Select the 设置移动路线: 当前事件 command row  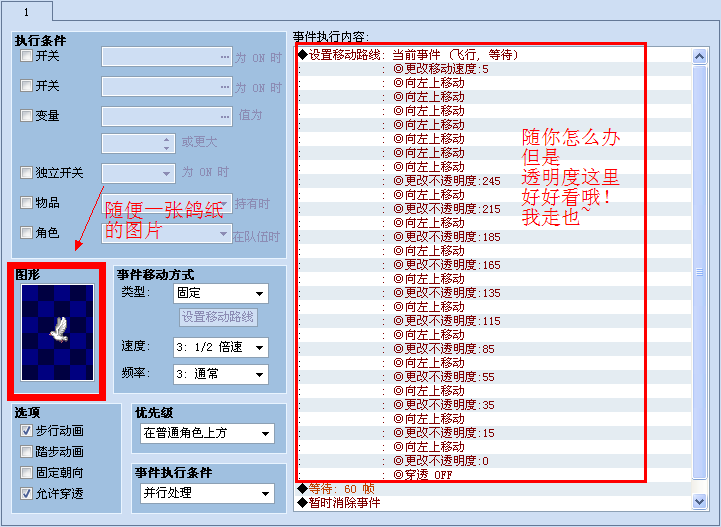point(494,55)
